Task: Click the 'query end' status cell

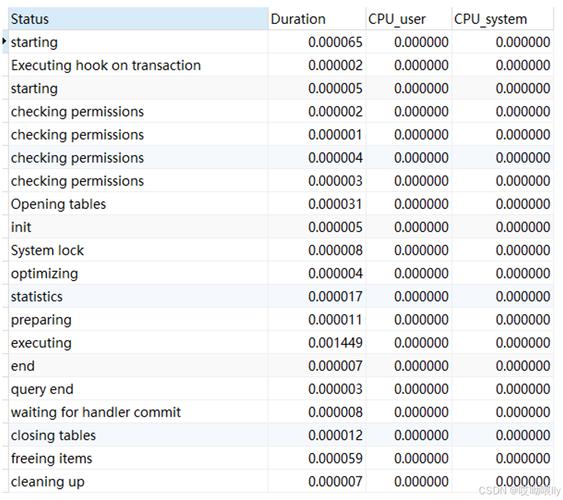Action: click(138, 389)
